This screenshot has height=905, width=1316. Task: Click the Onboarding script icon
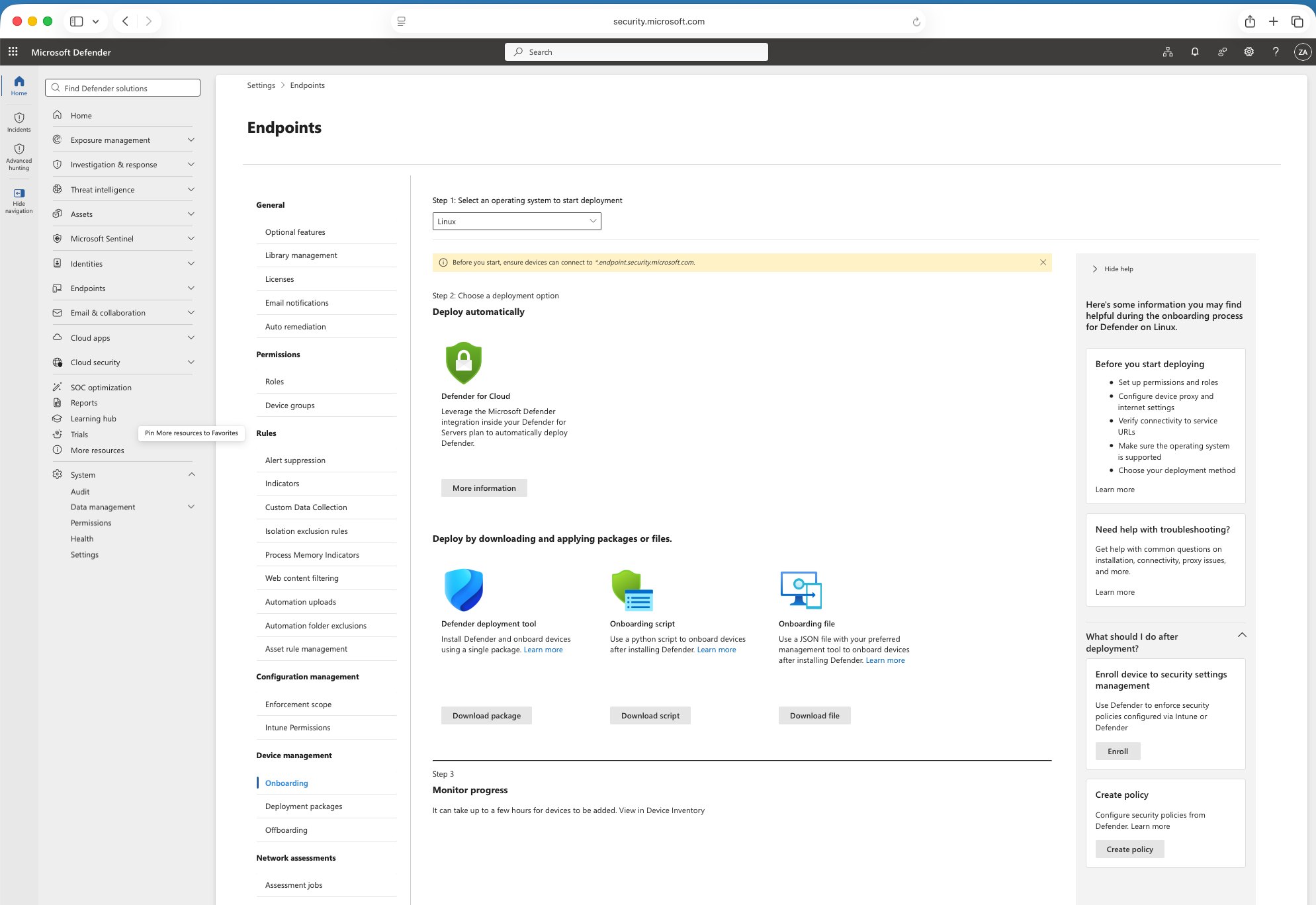pos(632,589)
